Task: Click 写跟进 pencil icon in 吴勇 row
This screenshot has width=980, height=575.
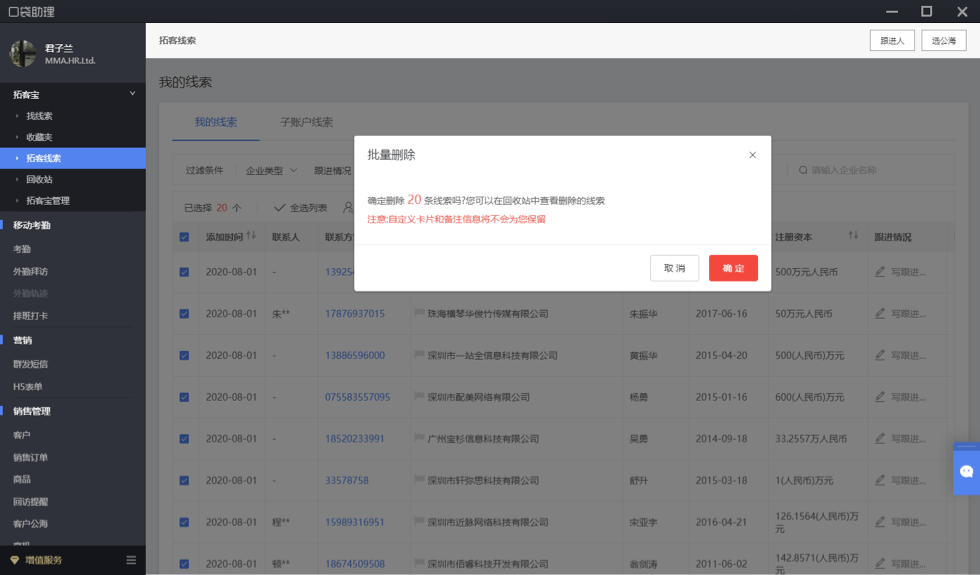Action: click(880, 438)
